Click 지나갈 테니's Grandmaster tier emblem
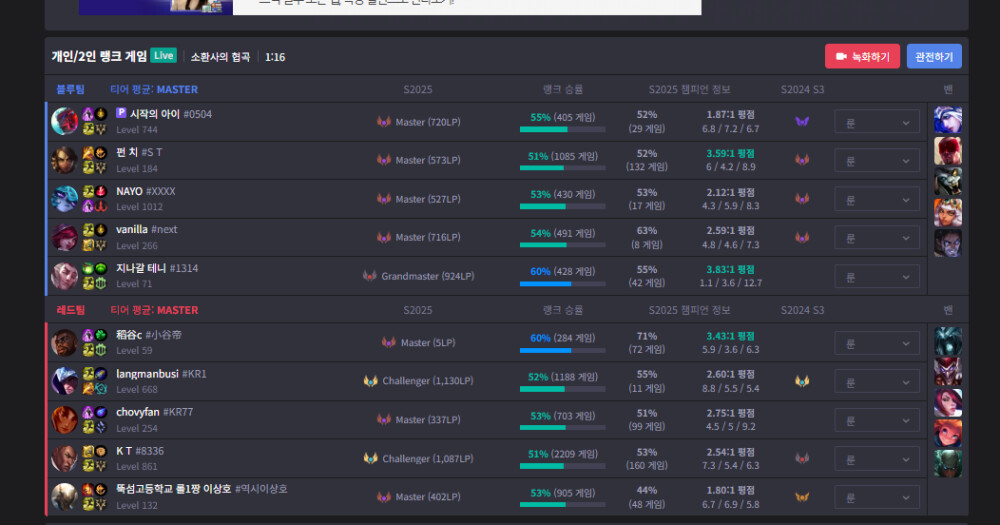1000x525 pixels. (x=370, y=276)
